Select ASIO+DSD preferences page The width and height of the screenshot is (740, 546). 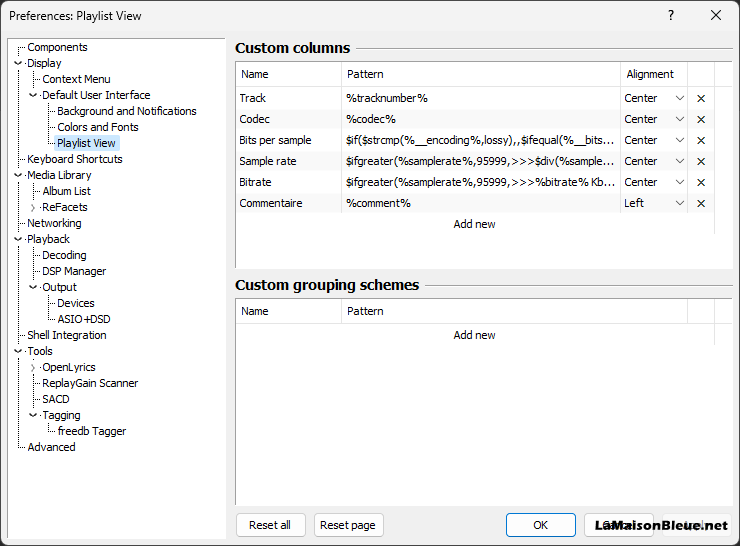click(84, 319)
